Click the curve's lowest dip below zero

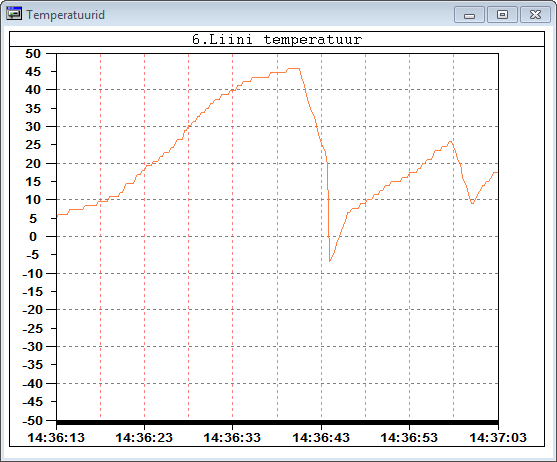click(x=330, y=261)
